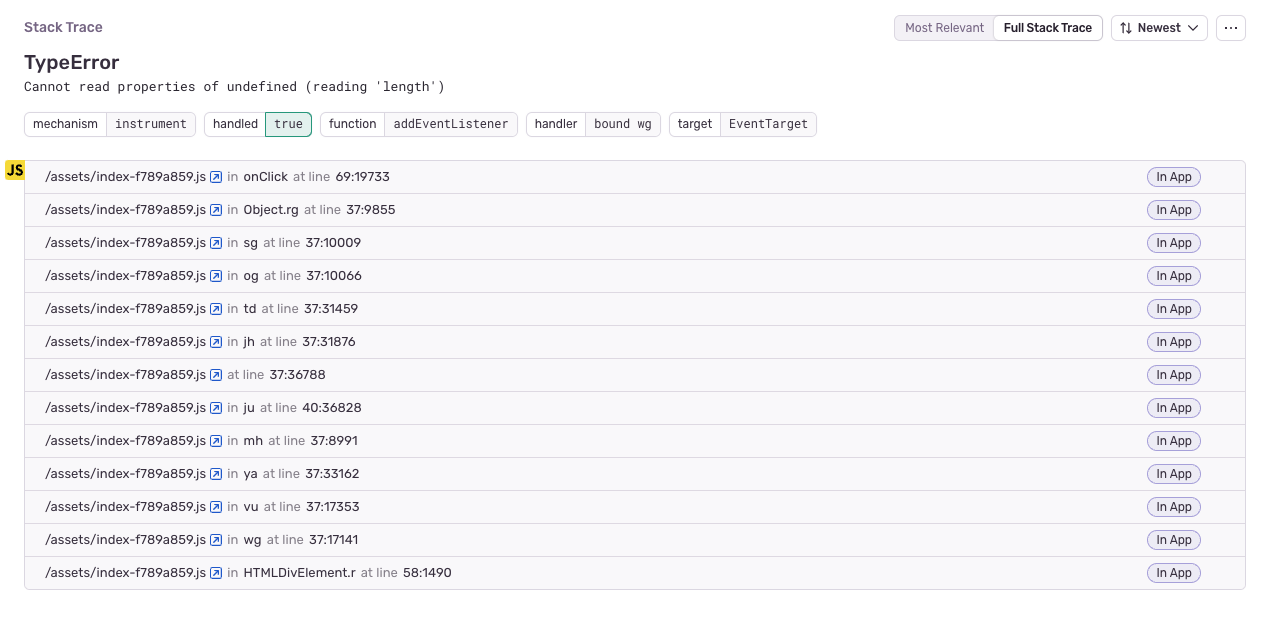Open source for the onClick frame via external link
This screenshot has height=620, width=1274.
pyautogui.click(x=216, y=176)
